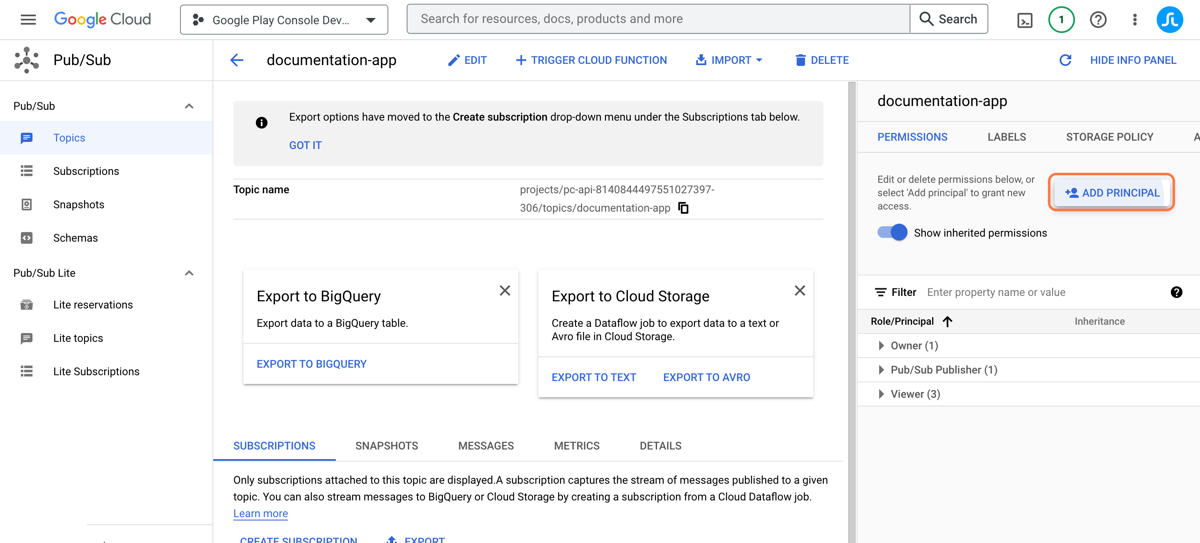This screenshot has width=1200, height=543.
Task: Open the user account avatar
Action: coord(1170,20)
